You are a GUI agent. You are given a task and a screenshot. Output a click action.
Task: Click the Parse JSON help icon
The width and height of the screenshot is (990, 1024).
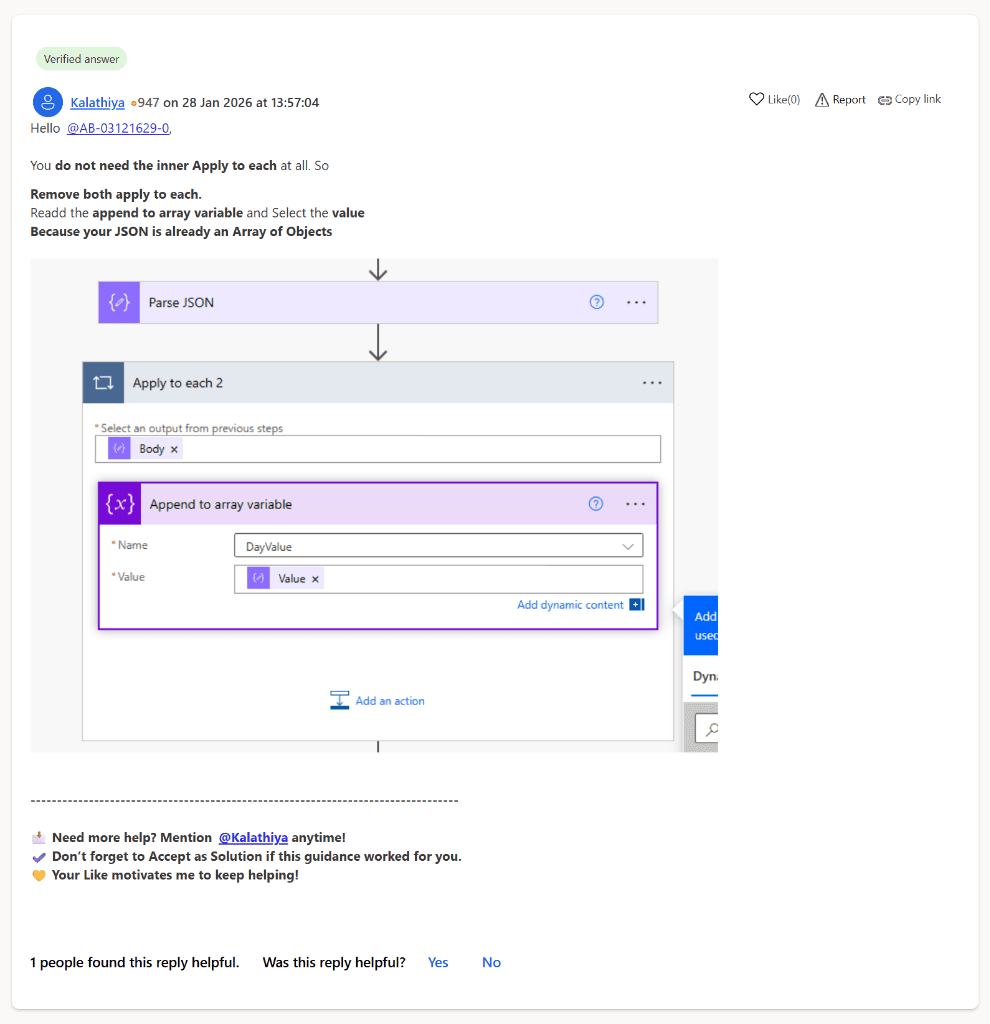(597, 302)
